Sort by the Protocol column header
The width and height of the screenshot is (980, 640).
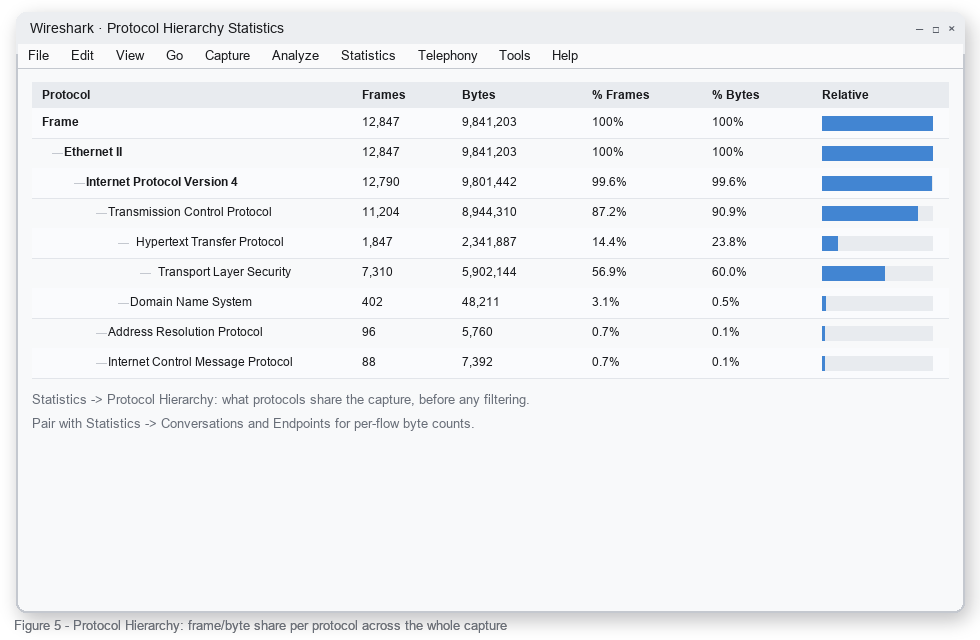tap(66, 95)
